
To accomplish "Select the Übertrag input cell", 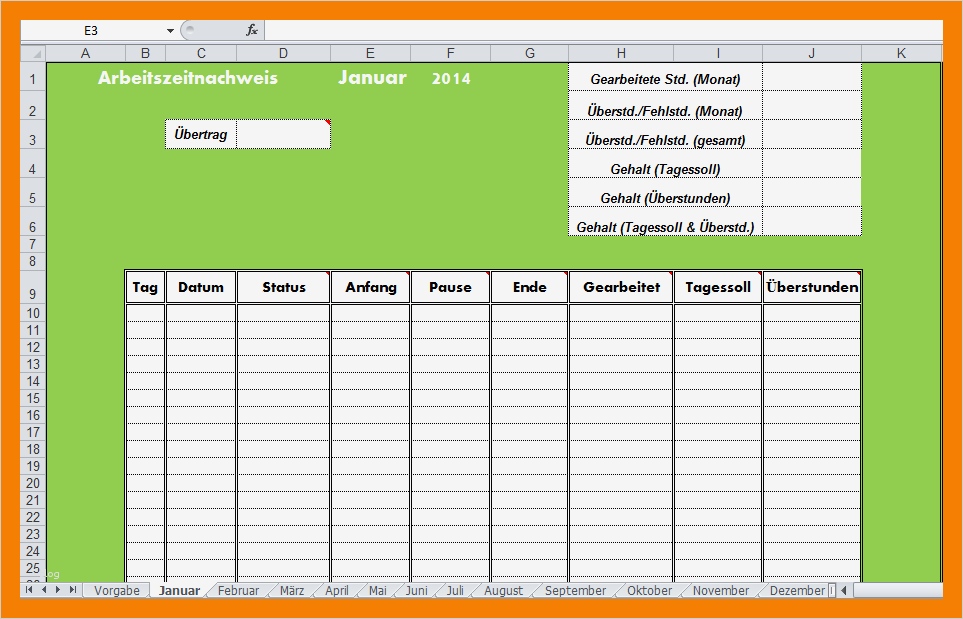I will click(x=283, y=133).
